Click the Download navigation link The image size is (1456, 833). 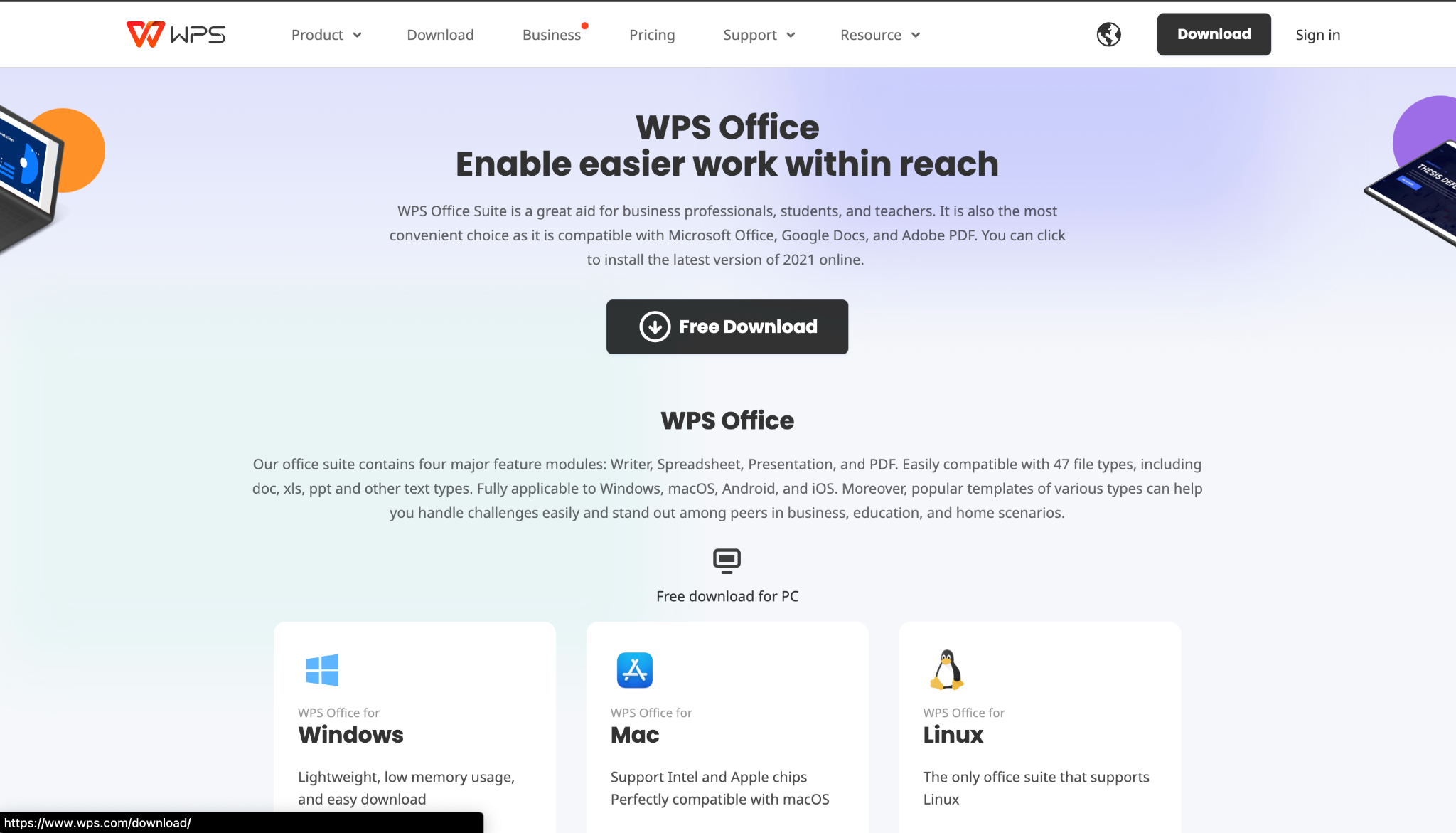(439, 34)
